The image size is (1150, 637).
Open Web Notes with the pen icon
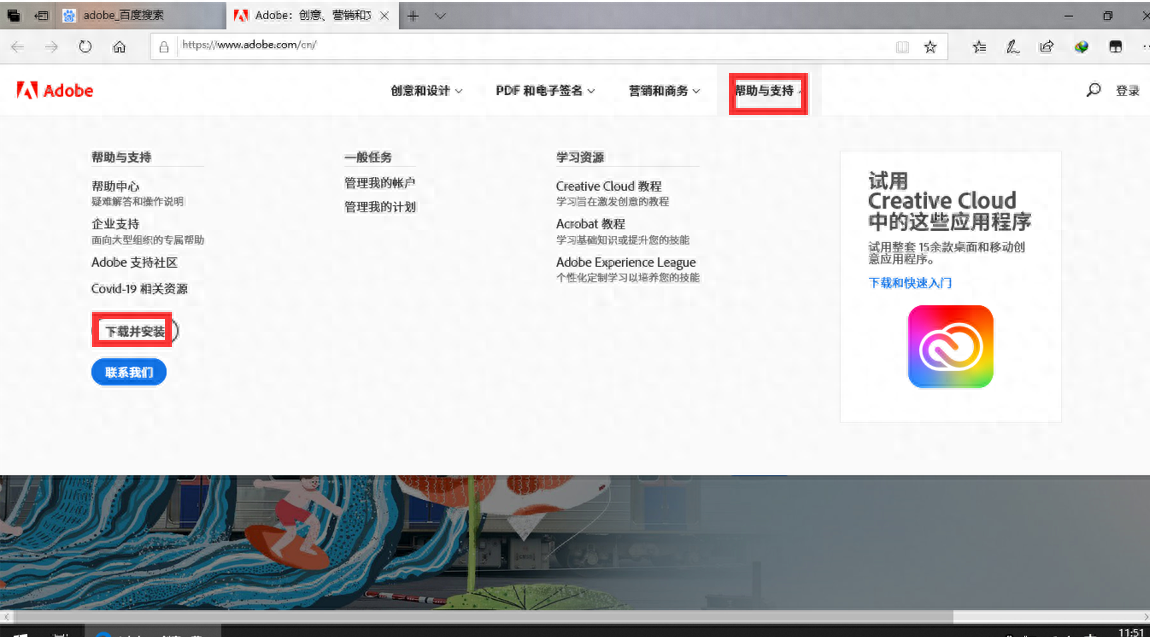[1012, 46]
